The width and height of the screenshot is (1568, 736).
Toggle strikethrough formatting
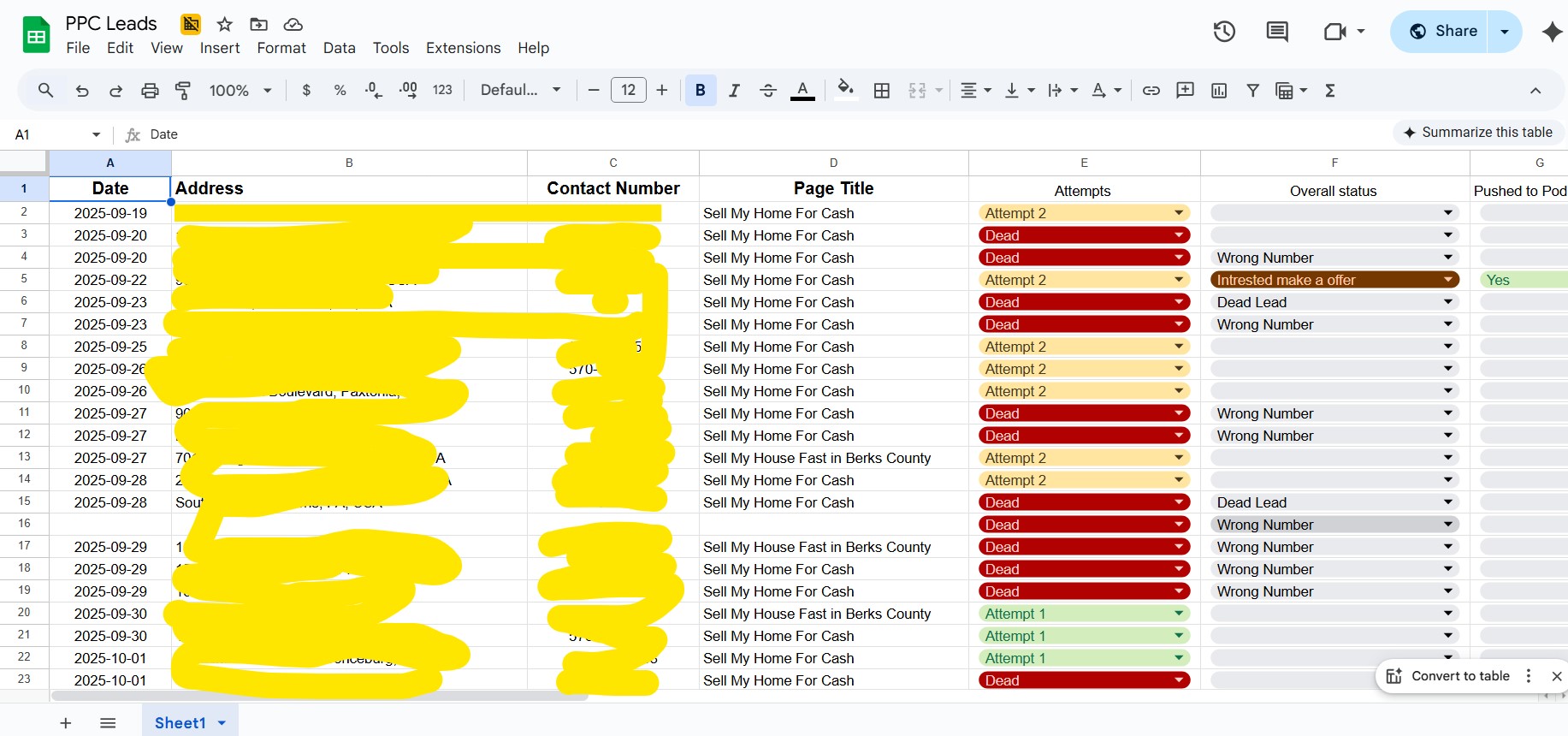click(768, 91)
